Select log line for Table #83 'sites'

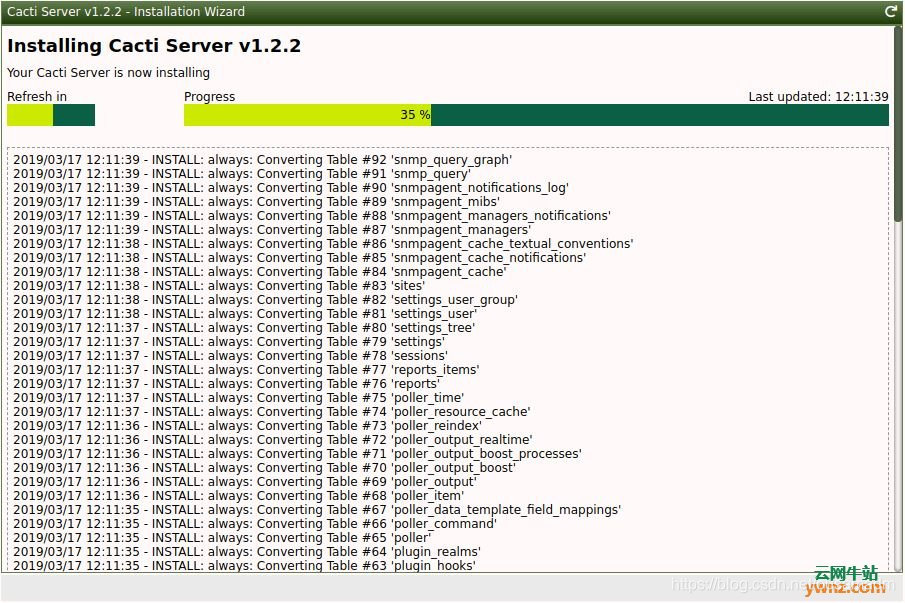pos(219,286)
